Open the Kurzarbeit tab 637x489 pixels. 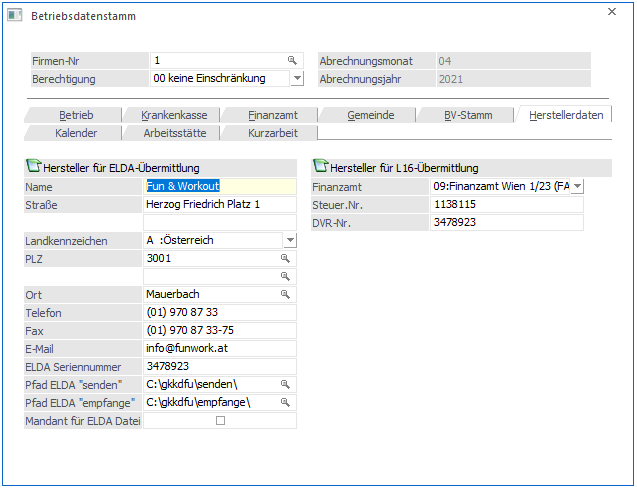pos(270,132)
